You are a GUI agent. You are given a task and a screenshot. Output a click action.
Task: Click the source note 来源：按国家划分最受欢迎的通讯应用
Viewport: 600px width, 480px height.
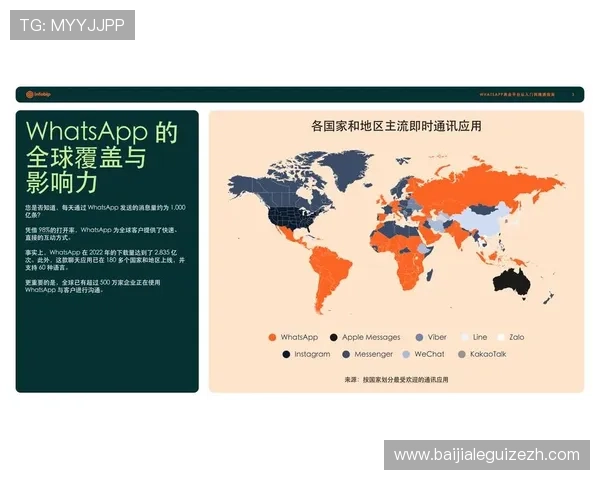[x=396, y=380]
